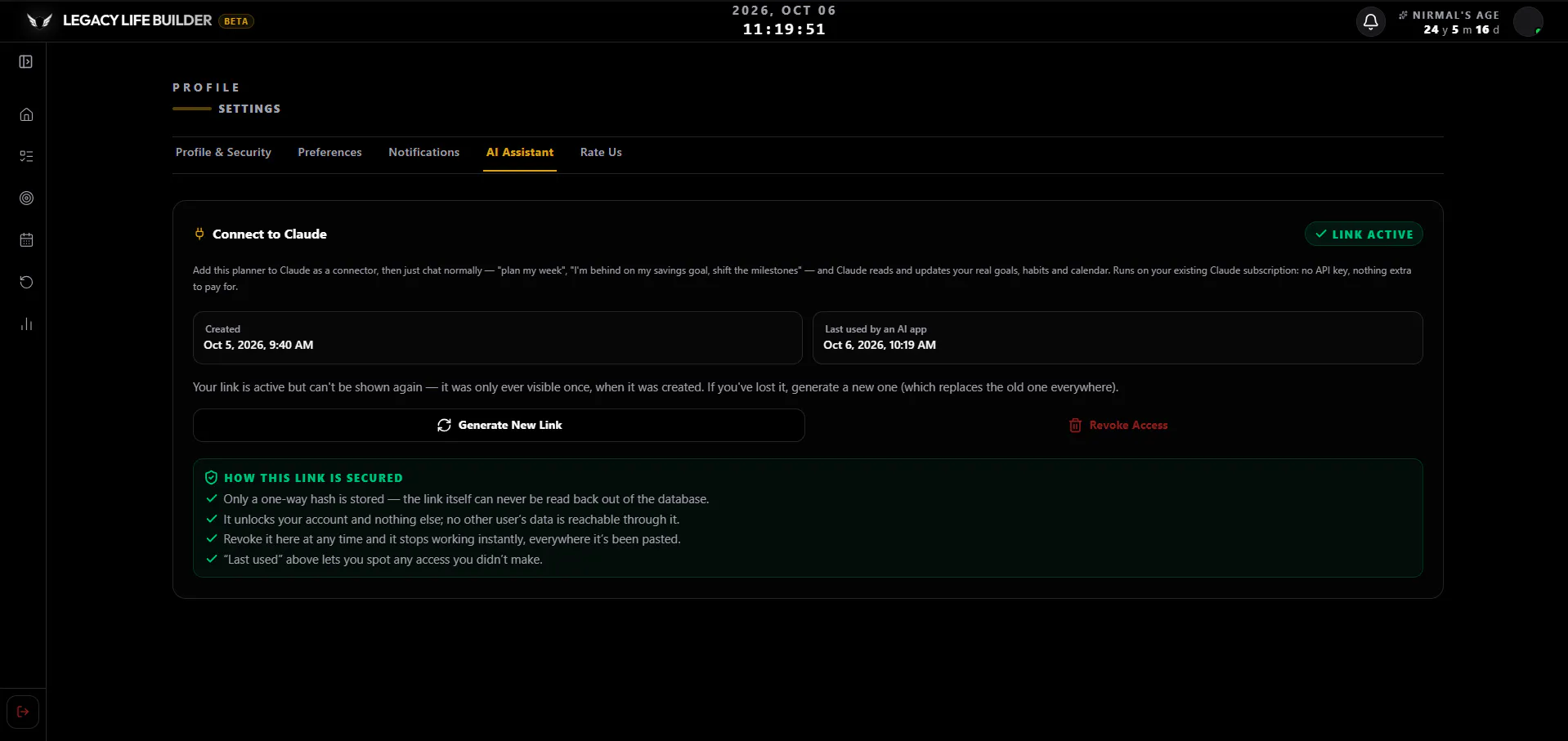
Task: Click the line about one-way hash stored
Action: pos(466,499)
